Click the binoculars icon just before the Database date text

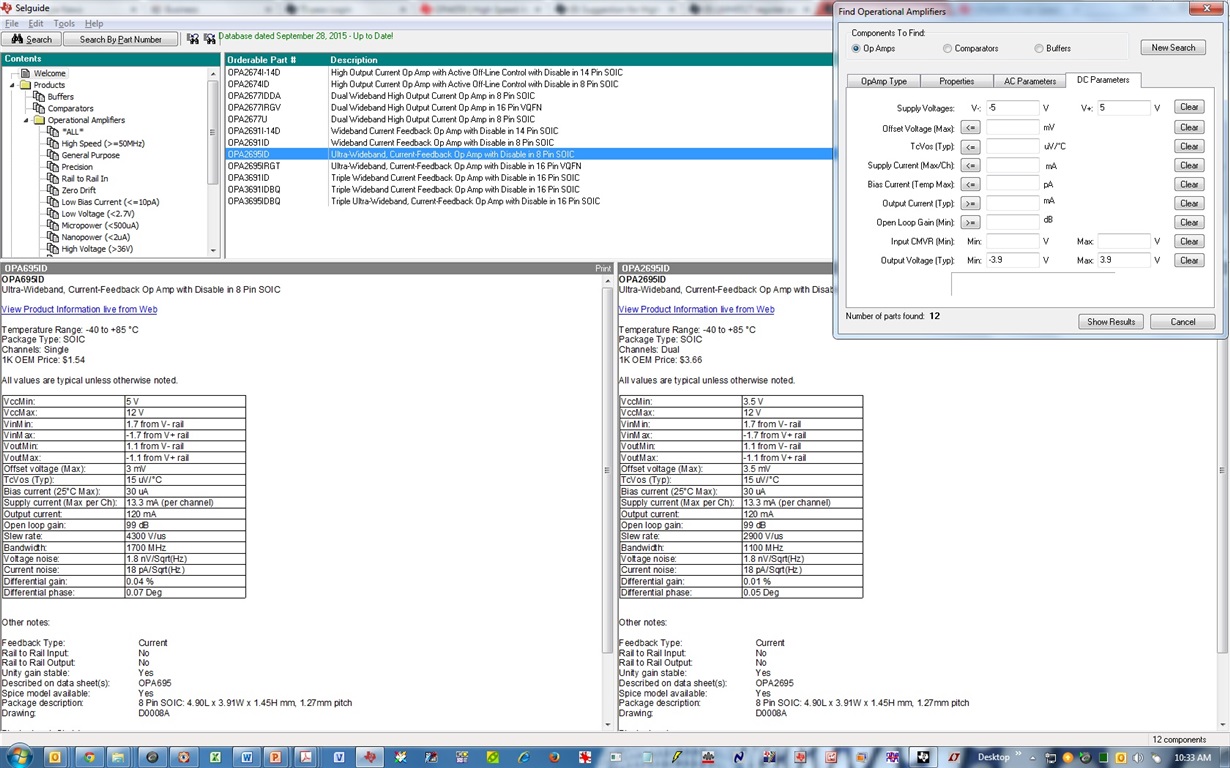click(210, 39)
